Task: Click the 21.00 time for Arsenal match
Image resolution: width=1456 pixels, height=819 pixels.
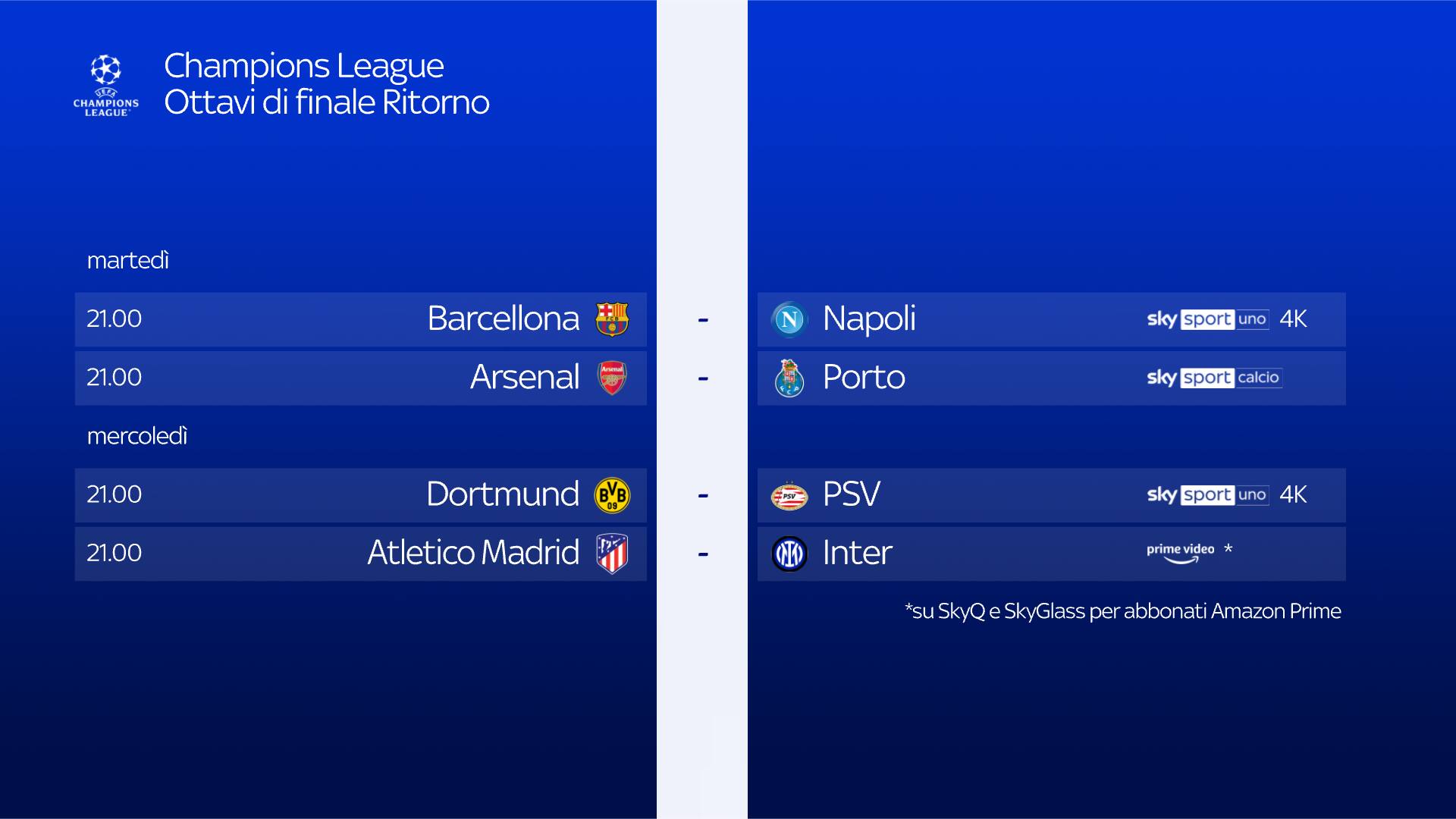Action: 115,377
